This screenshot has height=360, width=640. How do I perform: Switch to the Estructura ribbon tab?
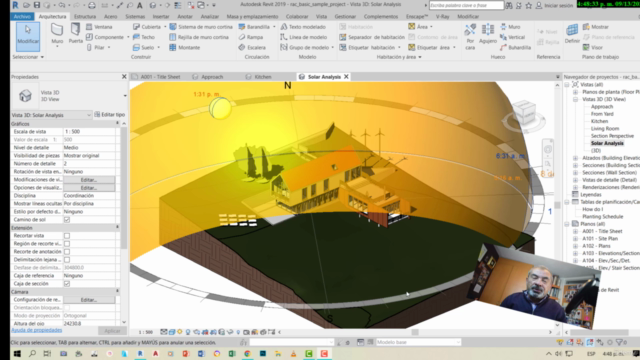click(x=85, y=16)
